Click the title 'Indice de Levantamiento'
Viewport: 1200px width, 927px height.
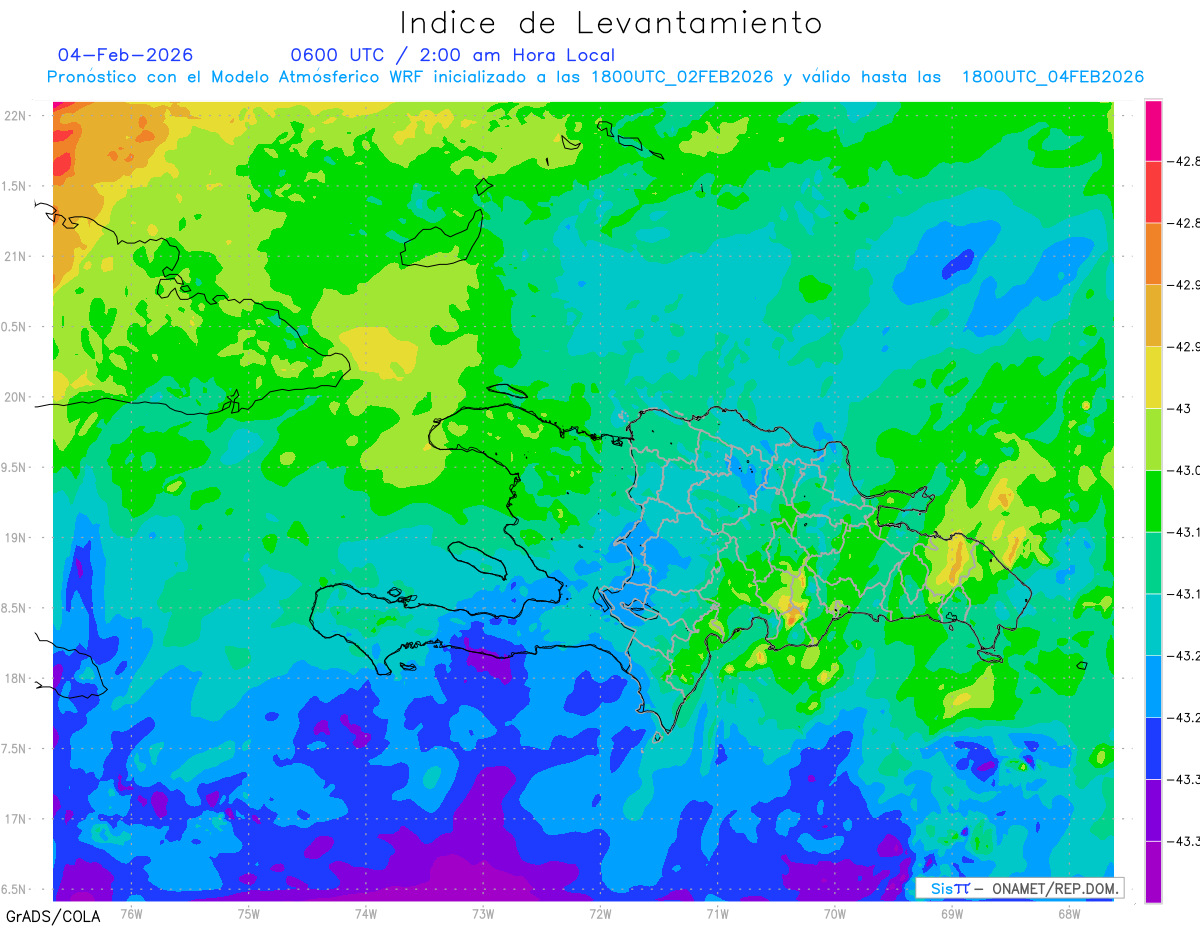[x=611, y=23]
